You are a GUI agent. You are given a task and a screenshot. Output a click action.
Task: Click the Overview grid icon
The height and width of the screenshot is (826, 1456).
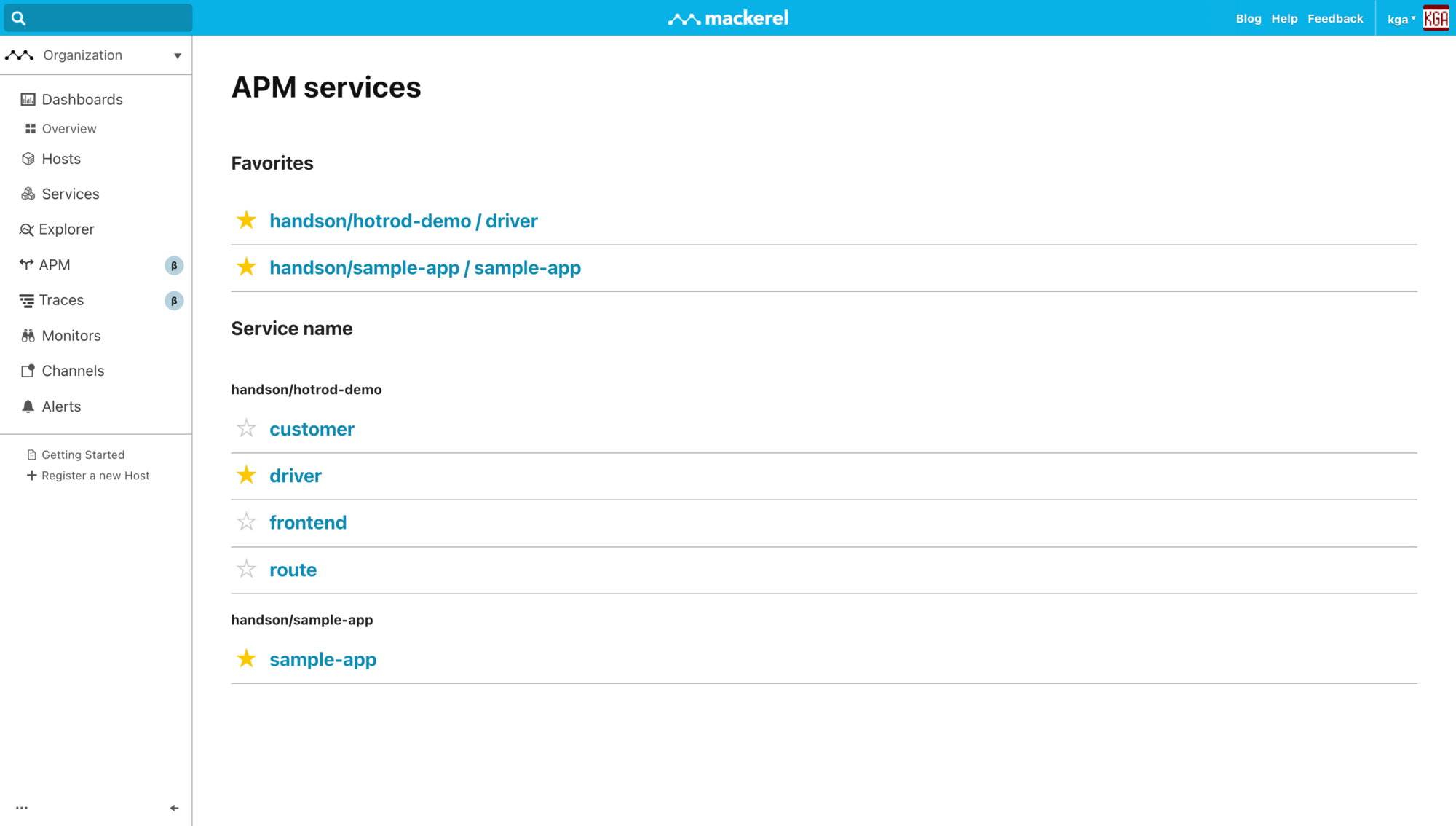[31, 129]
